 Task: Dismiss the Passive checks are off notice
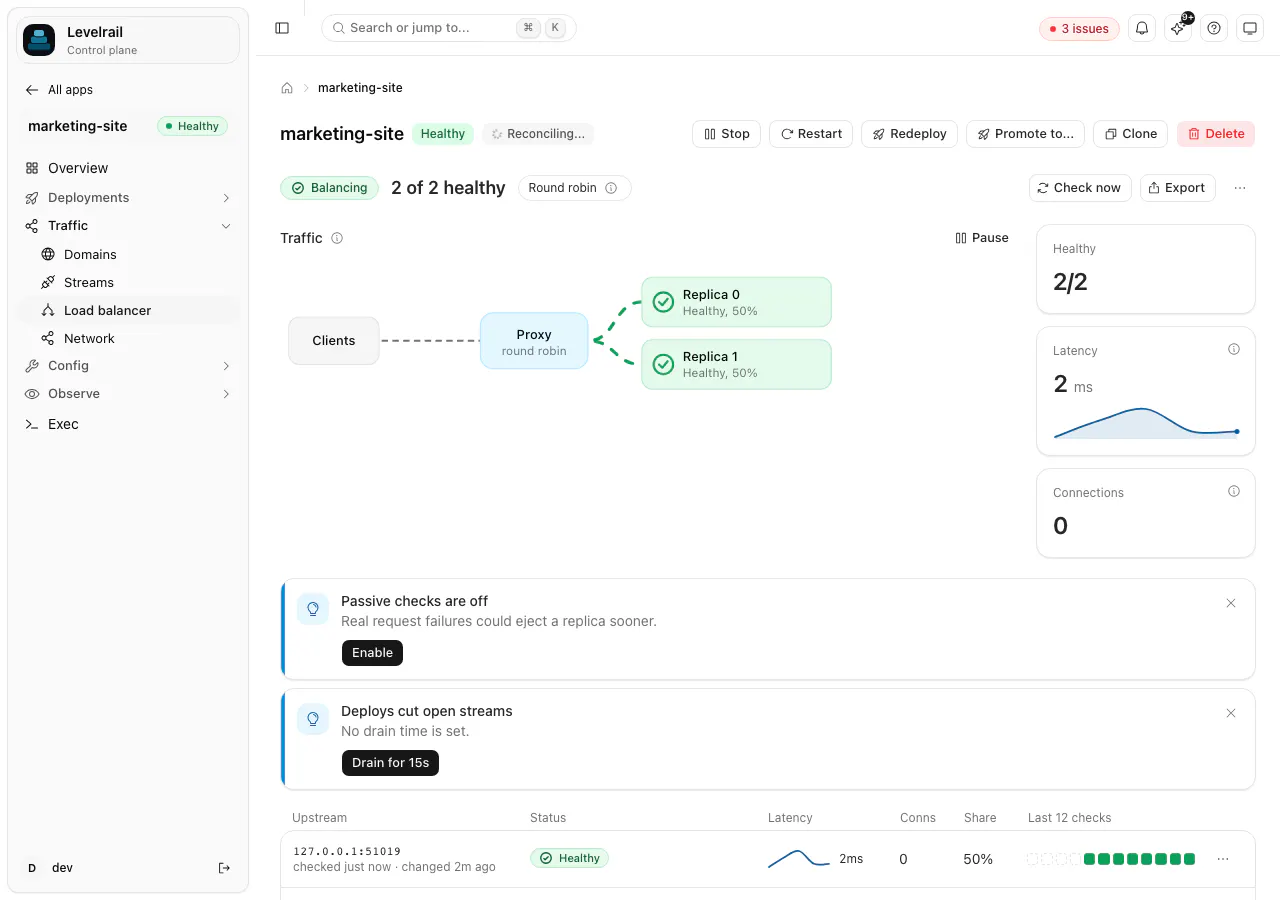point(1231,603)
